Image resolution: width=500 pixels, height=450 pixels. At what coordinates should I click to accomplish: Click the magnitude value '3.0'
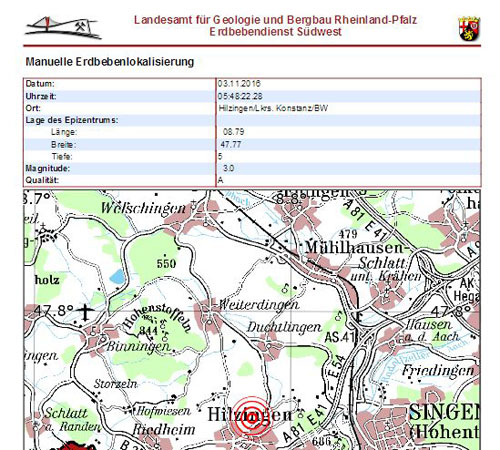coord(228,168)
